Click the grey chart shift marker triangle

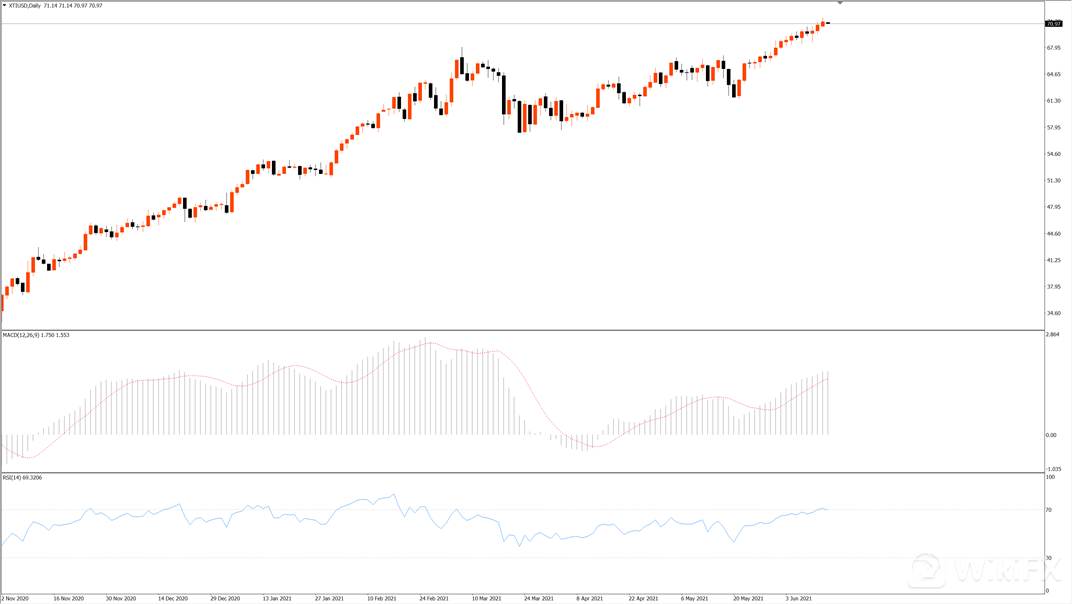point(840,4)
